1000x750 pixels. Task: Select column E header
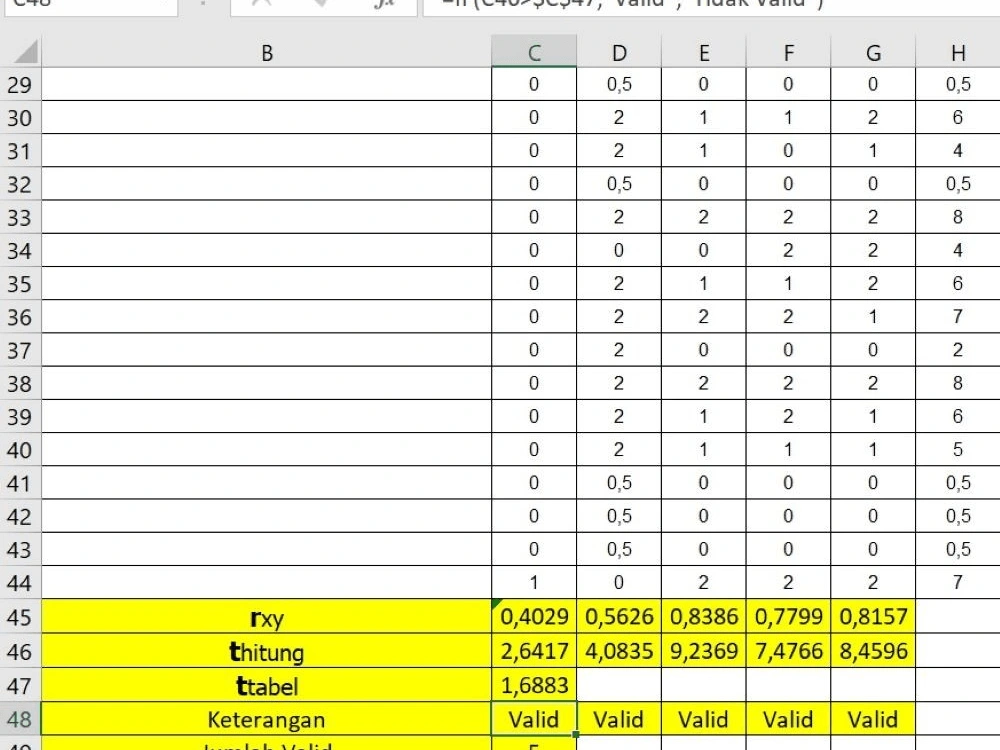[703, 52]
